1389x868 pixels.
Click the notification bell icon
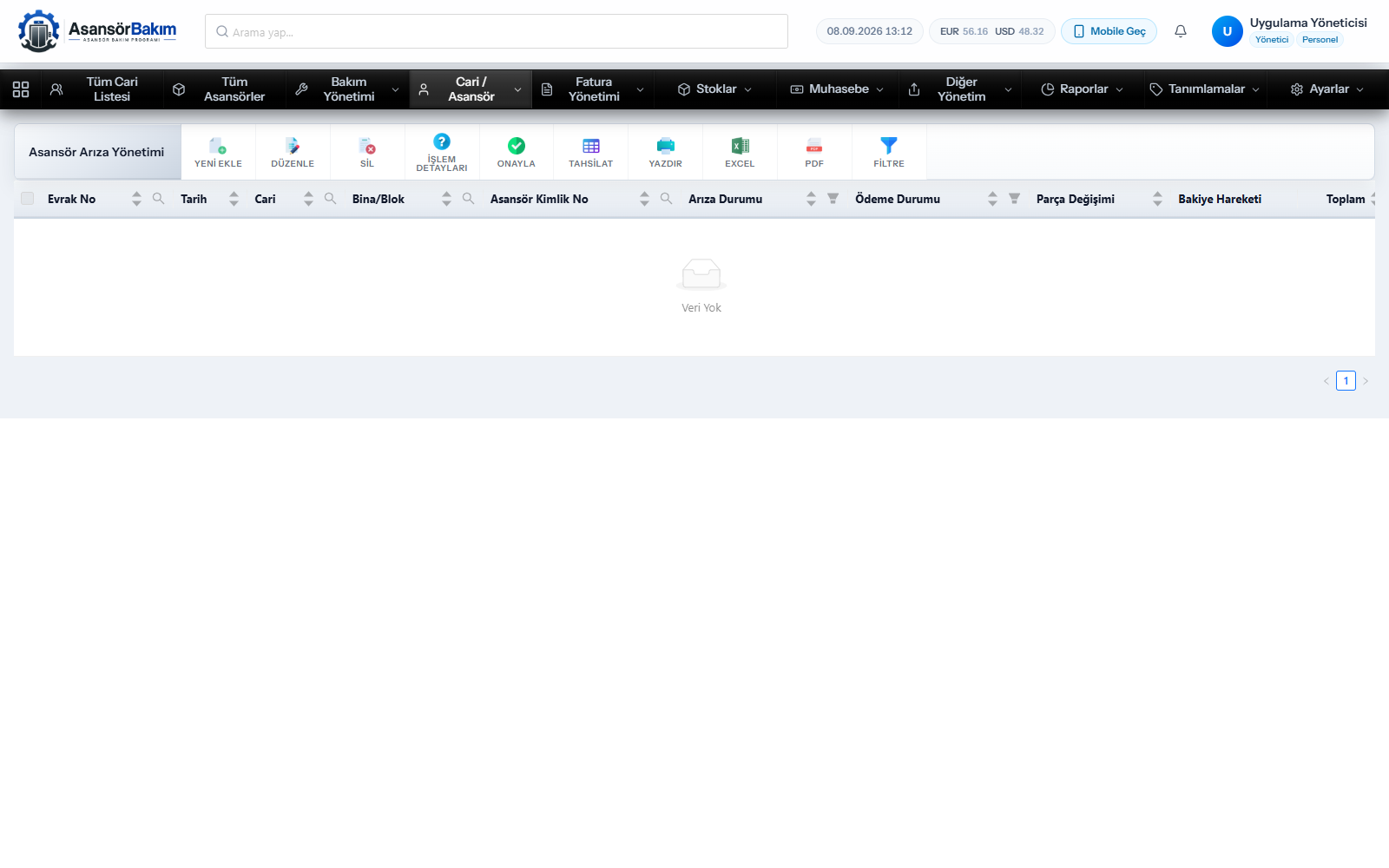pos(1181,31)
